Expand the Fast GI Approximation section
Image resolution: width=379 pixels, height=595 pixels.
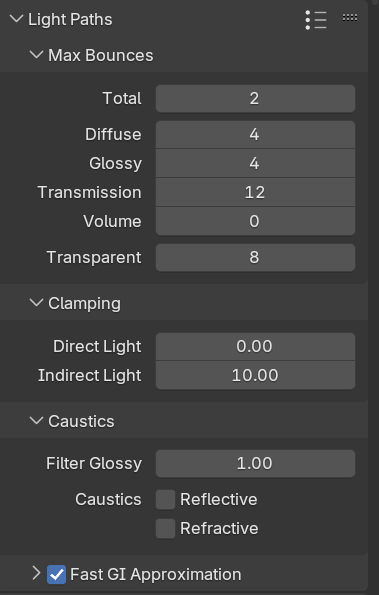click(x=36, y=573)
